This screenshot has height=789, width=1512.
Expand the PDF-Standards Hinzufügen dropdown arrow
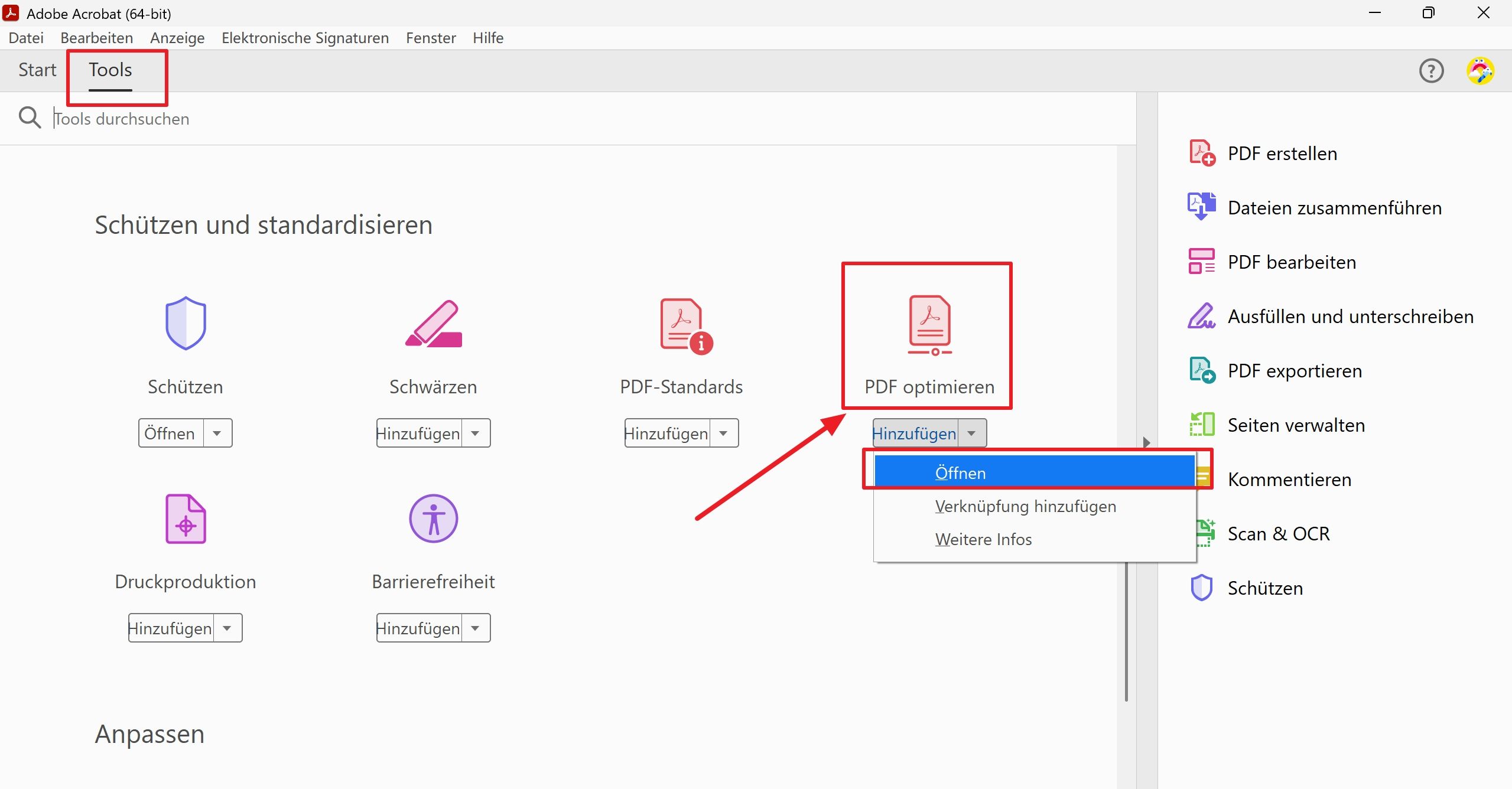(x=724, y=433)
